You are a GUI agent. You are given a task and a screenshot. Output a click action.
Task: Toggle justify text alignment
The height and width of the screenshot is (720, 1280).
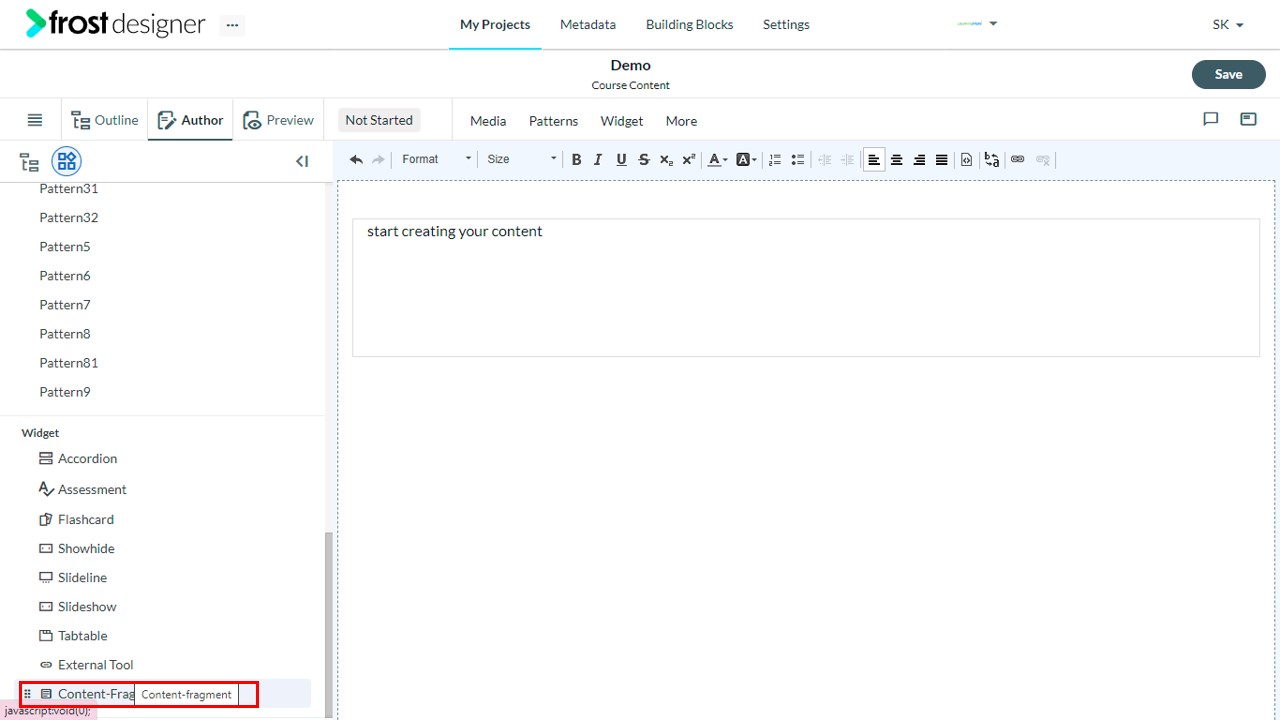pyautogui.click(x=941, y=159)
